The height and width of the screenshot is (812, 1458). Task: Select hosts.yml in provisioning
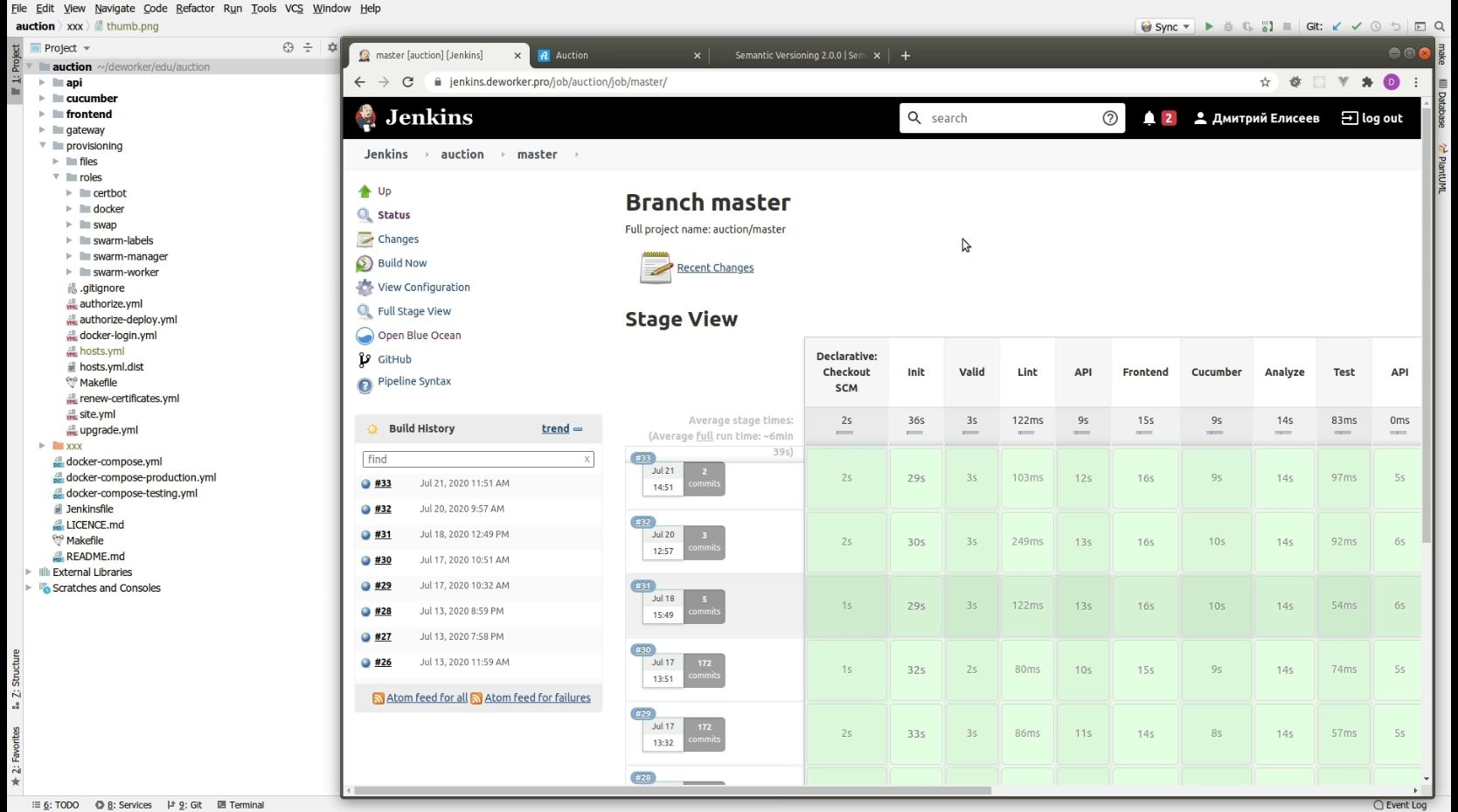click(x=101, y=351)
